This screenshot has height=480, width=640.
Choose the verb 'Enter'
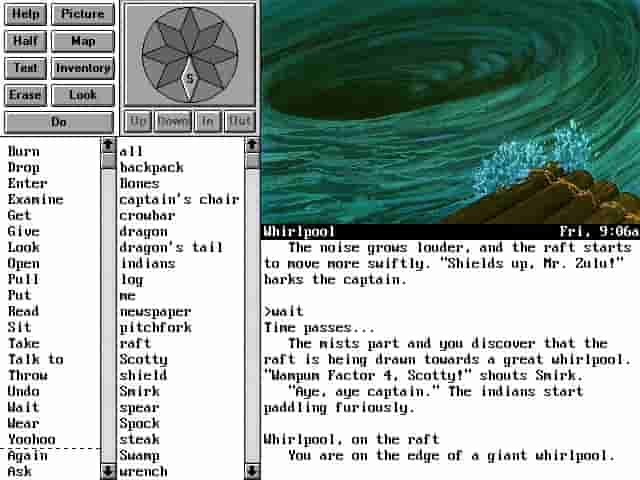[27, 183]
